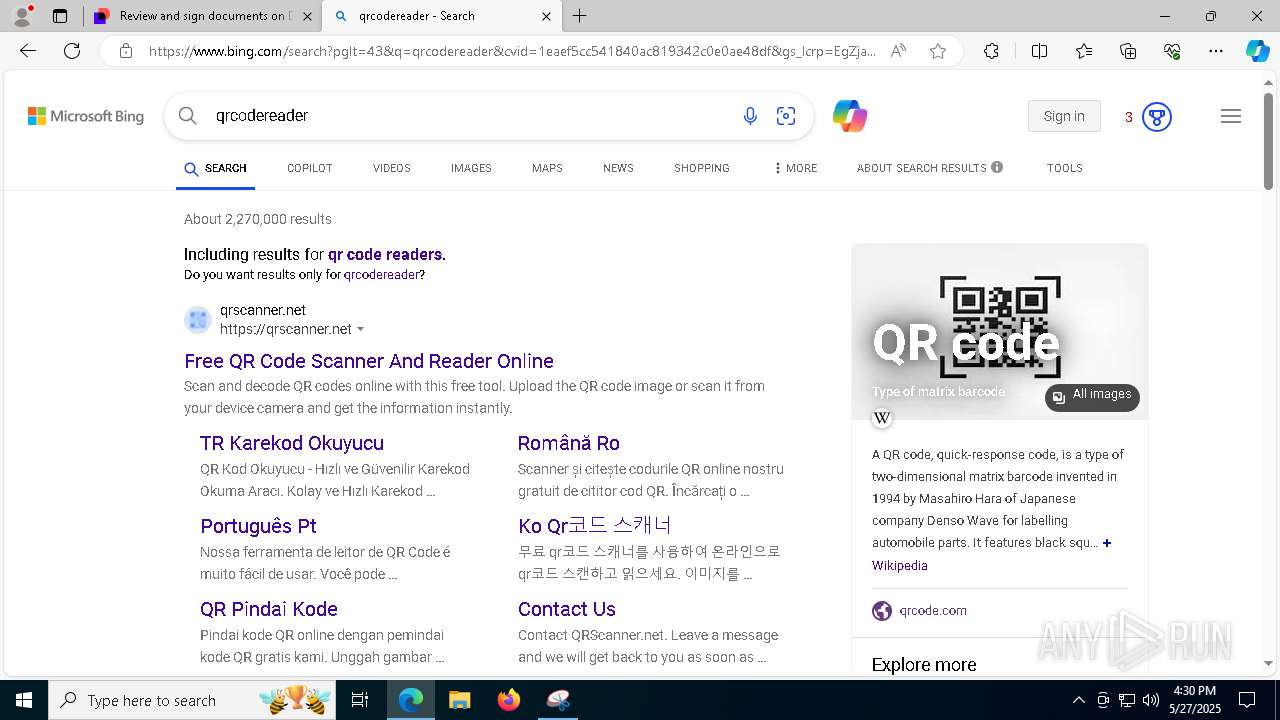The height and width of the screenshot is (720, 1280).
Task: Open Browser essentials heart icon
Action: point(1172,51)
